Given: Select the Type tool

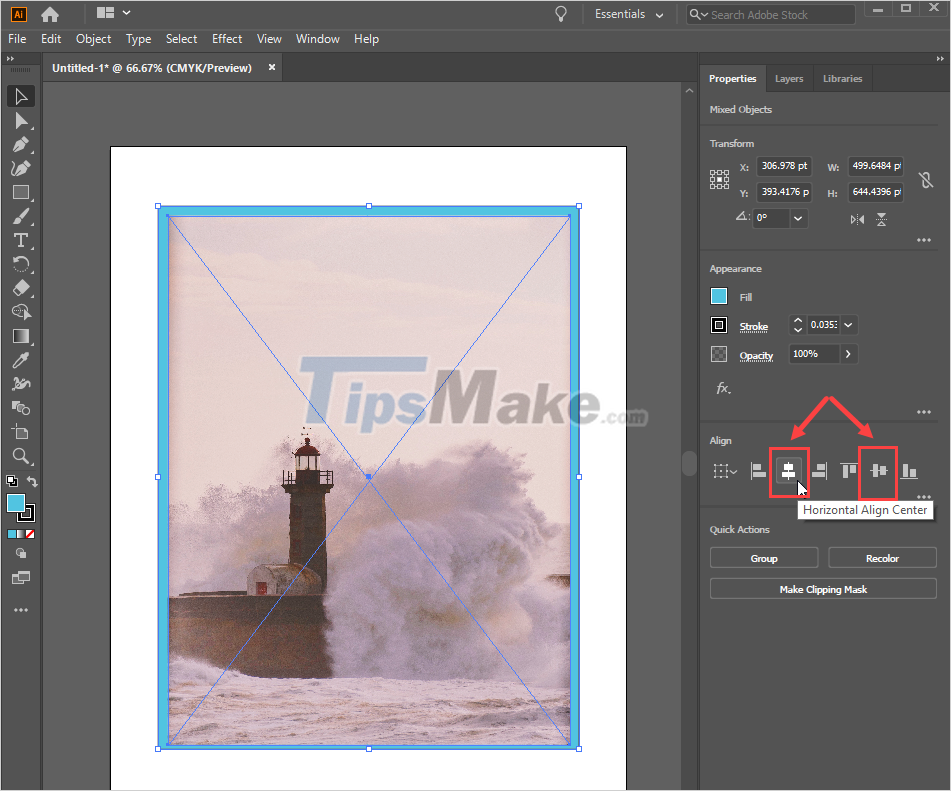Looking at the screenshot, I should click(21, 240).
